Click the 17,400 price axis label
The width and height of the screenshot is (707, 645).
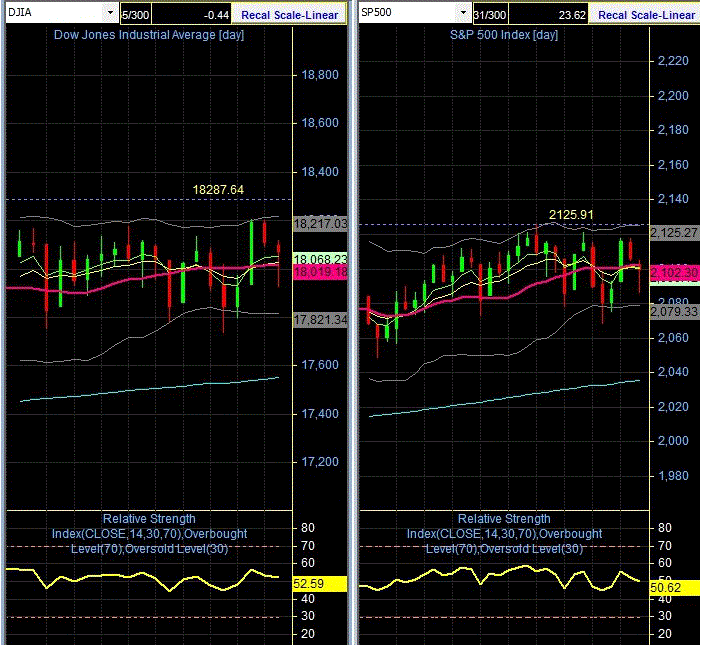tap(320, 414)
